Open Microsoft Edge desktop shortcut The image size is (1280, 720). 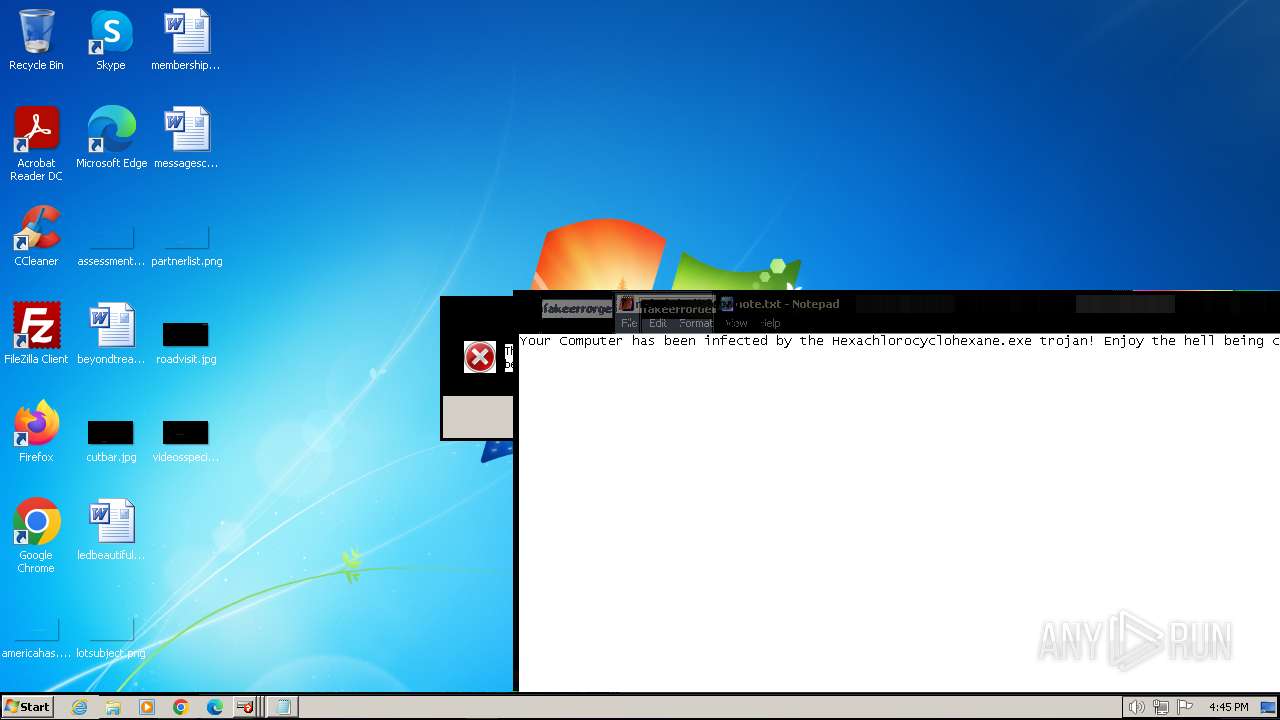tap(111, 138)
